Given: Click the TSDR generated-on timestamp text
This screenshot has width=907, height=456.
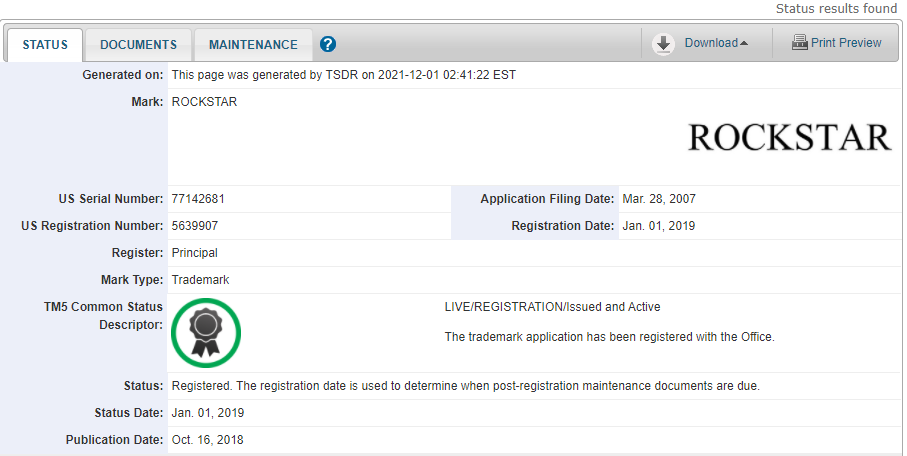Looking at the screenshot, I should pos(344,75).
